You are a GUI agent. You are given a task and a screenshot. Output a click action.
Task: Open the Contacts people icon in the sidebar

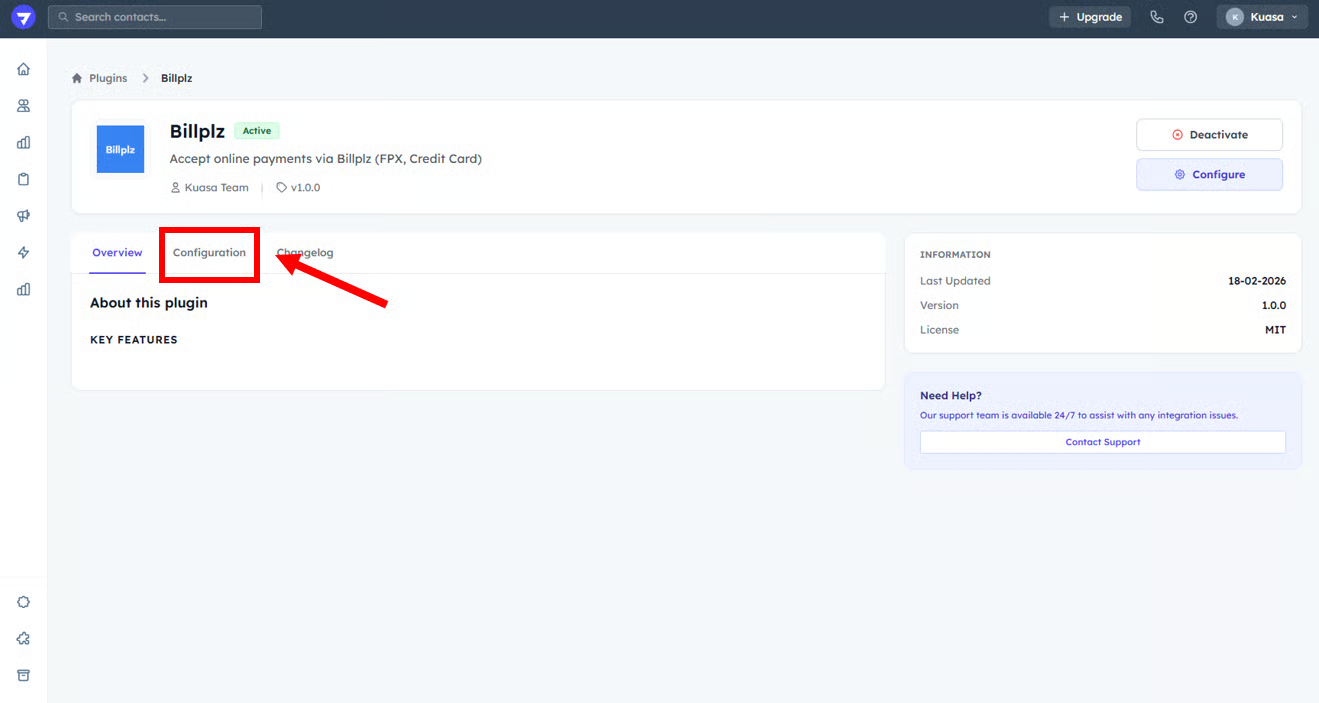(23, 106)
